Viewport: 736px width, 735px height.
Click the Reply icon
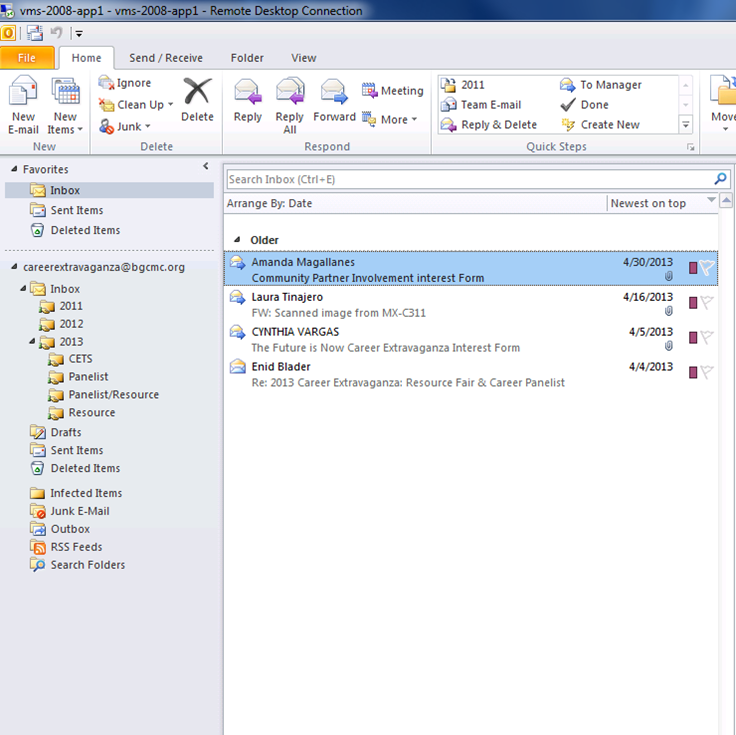[x=247, y=91]
